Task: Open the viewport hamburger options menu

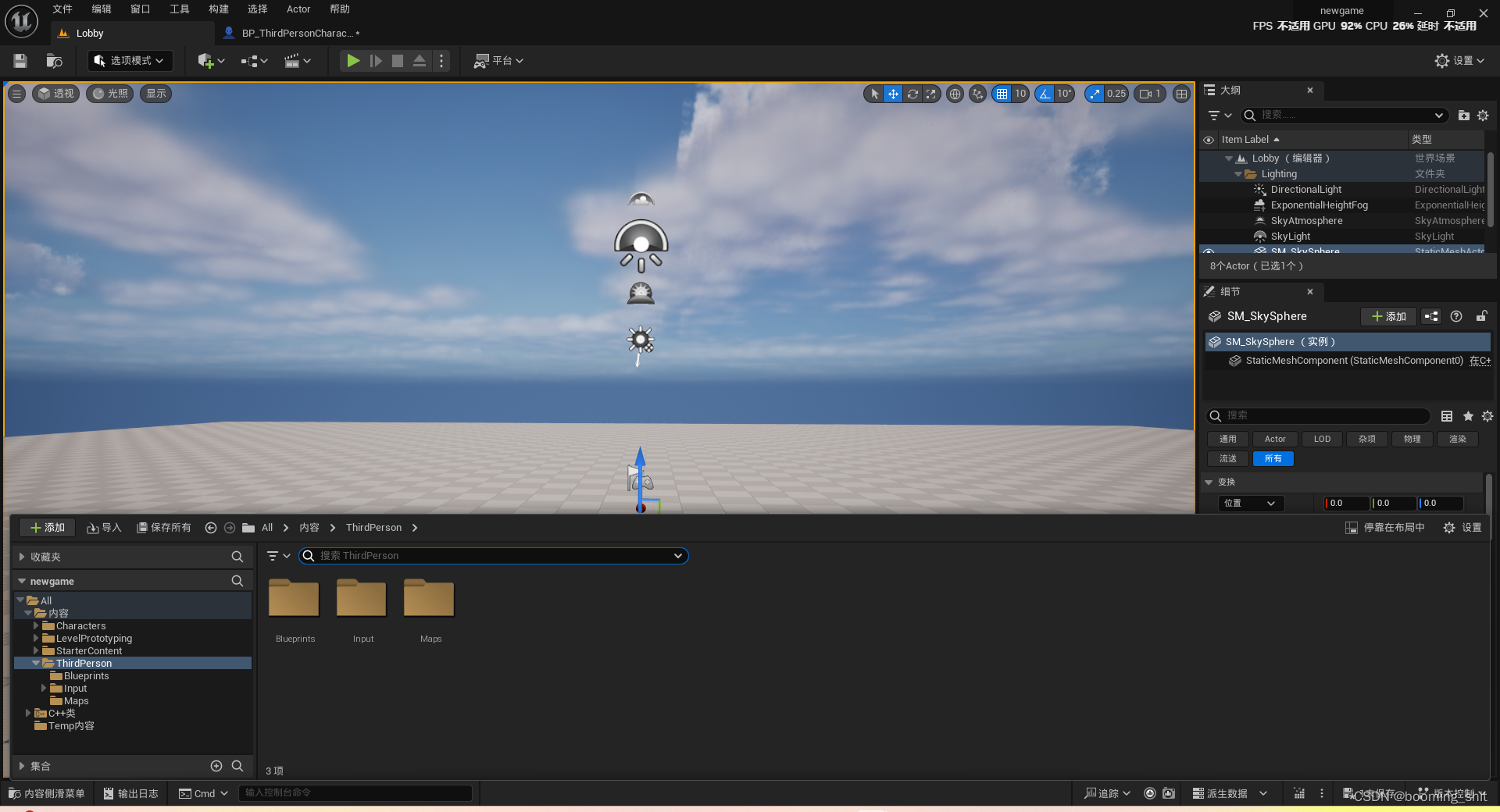Action: tap(16, 94)
